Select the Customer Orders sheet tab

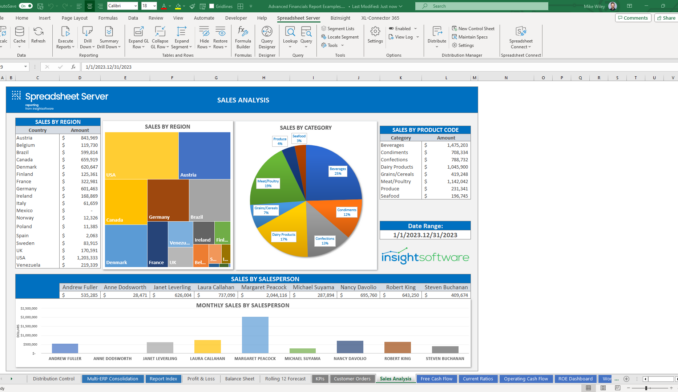point(352,379)
